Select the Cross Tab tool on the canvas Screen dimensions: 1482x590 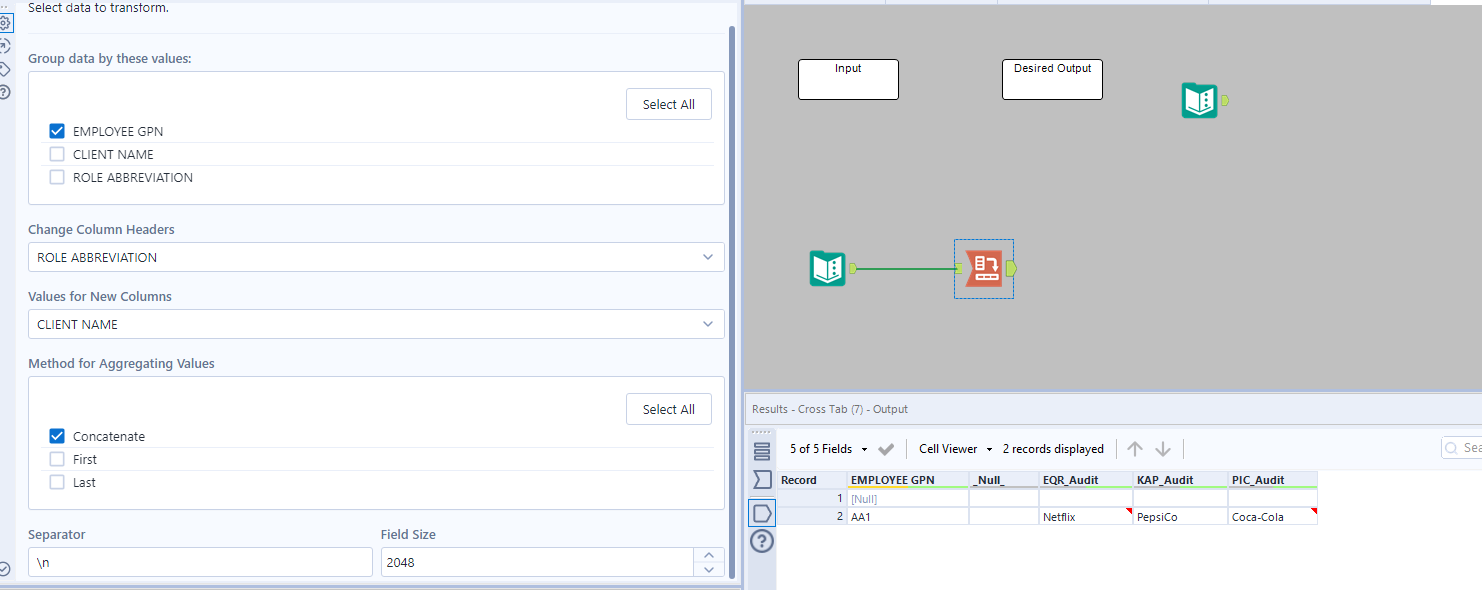pyautogui.click(x=983, y=268)
